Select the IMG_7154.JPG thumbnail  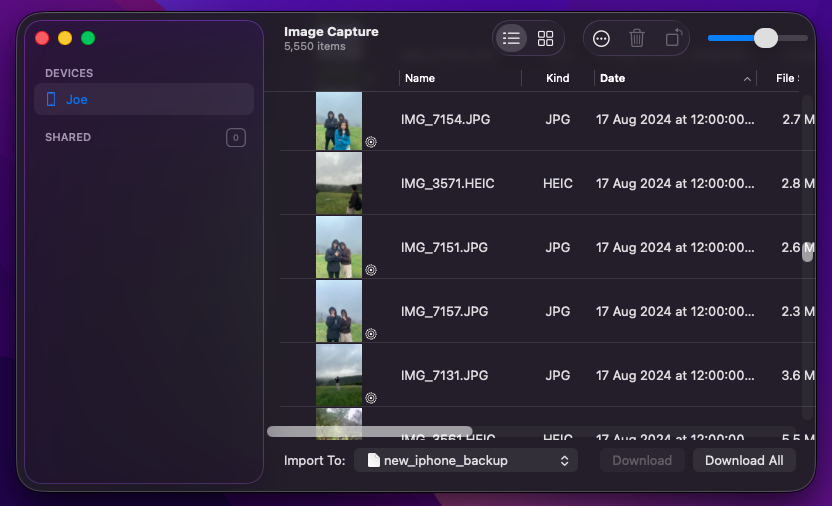[339, 121]
